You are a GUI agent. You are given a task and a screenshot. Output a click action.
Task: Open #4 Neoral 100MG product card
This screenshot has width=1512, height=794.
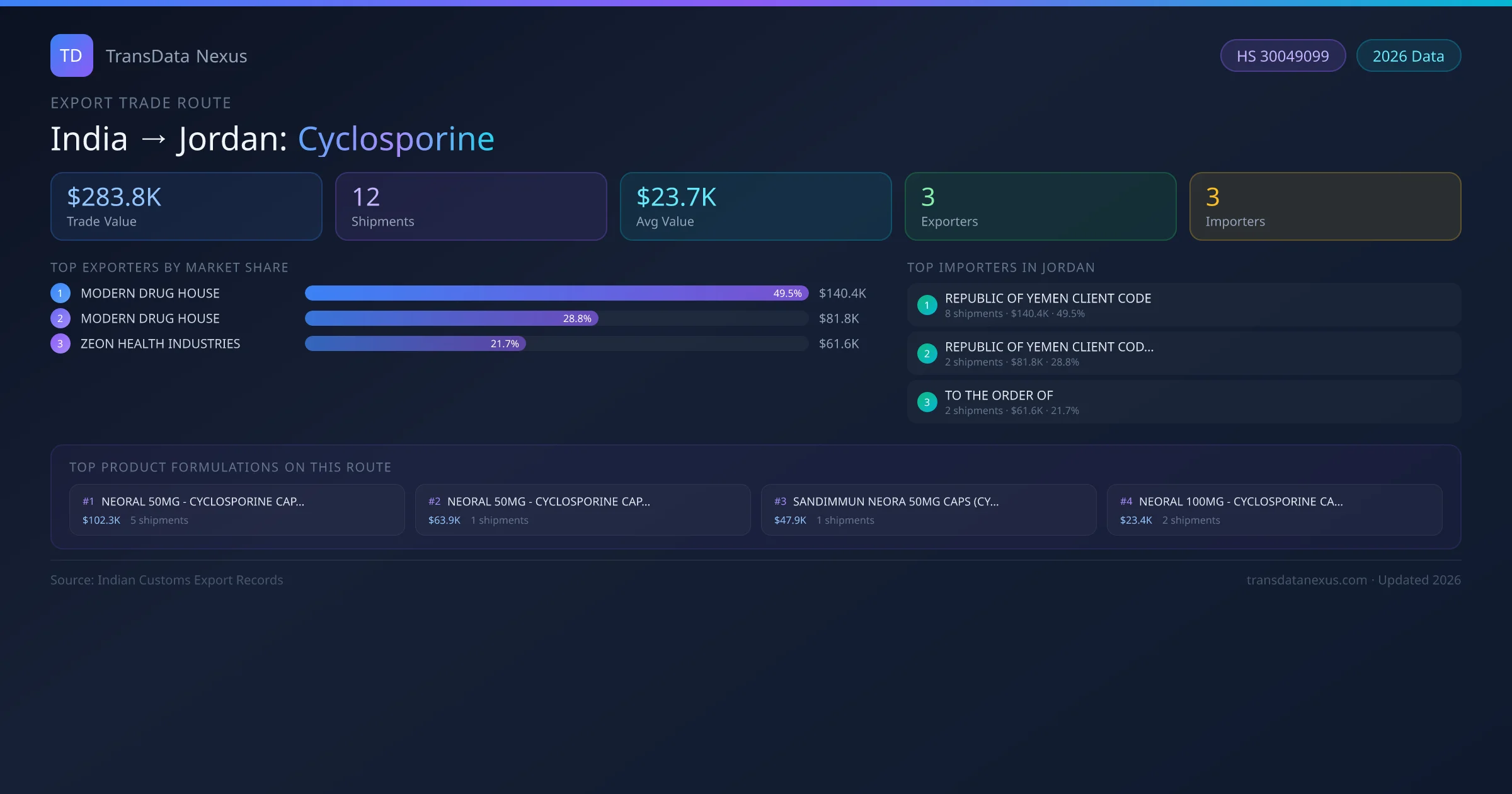(1274, 510)
